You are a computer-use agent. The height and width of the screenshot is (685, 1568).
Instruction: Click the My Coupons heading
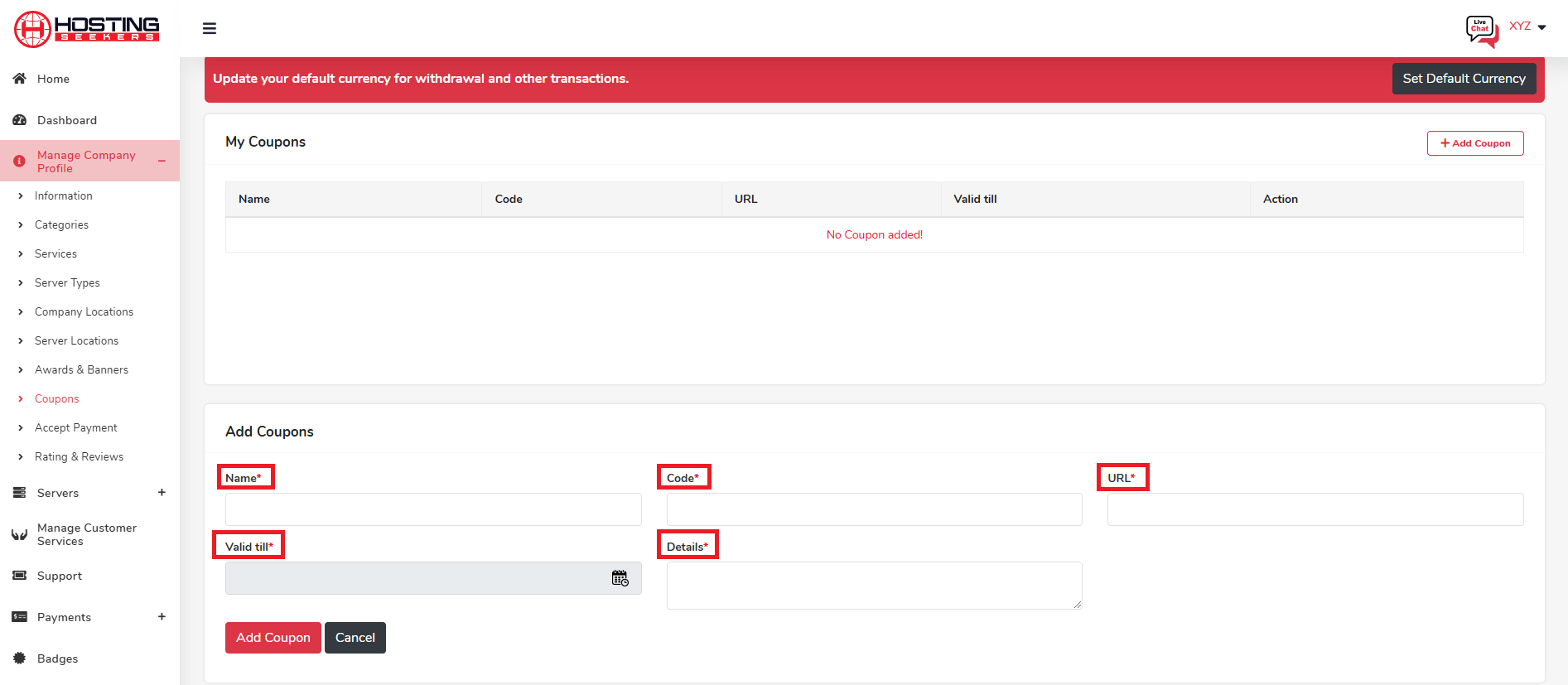tap(265, 142)
